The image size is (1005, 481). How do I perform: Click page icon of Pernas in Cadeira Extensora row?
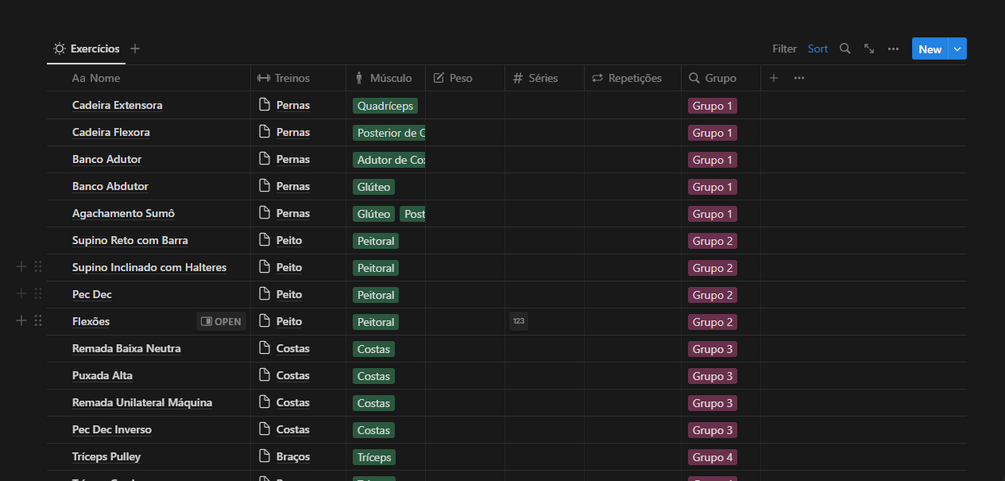[264, 105]
